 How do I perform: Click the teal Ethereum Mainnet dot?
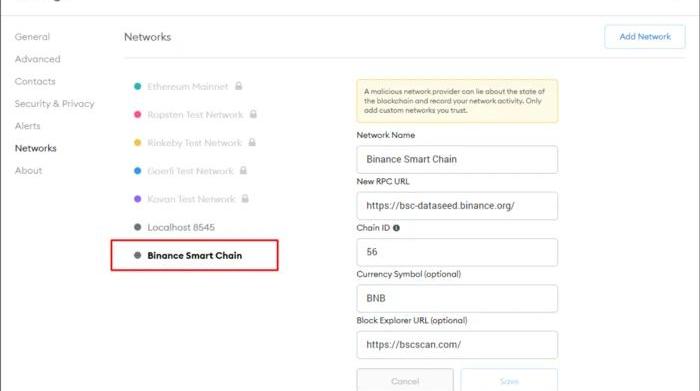tap(138, 86)
